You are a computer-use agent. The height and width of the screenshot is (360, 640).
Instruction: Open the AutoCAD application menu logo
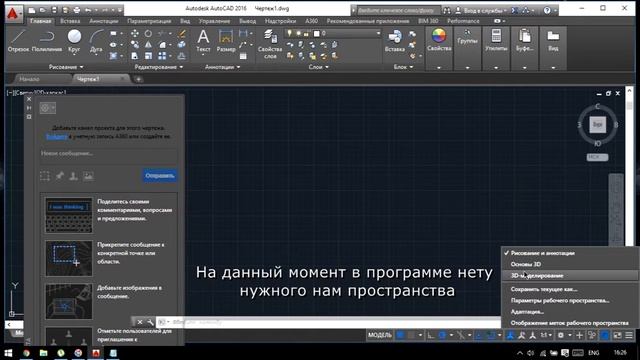pos(13,13)
